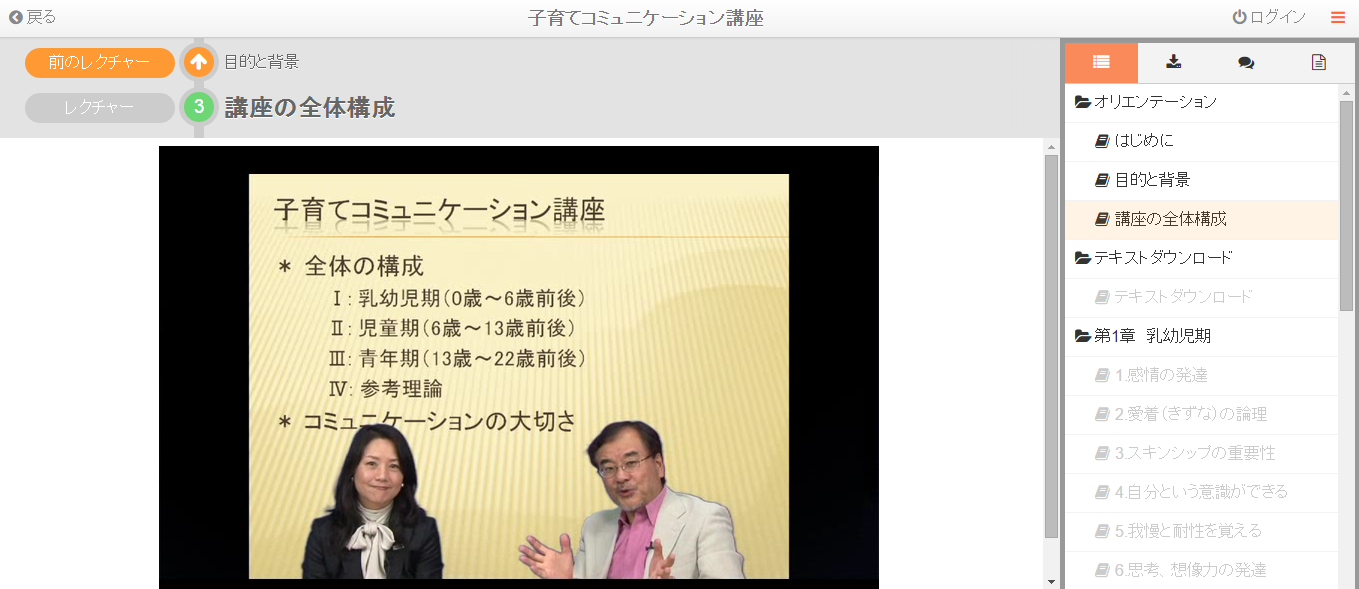Click the gray レクチャー button
The image size is (1359, 589).
(x=100, y=108)
